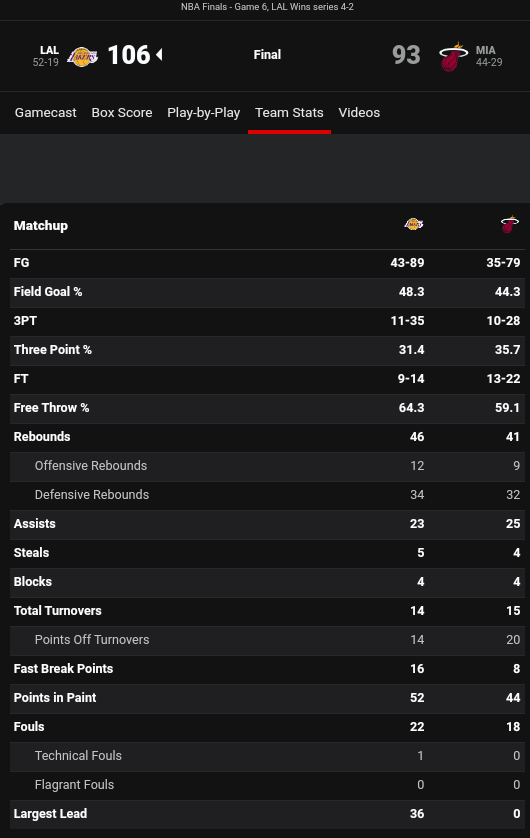Click the Lakers logo in the score header
The width and height of the screenshot is (530, 838).
point(82,56)
